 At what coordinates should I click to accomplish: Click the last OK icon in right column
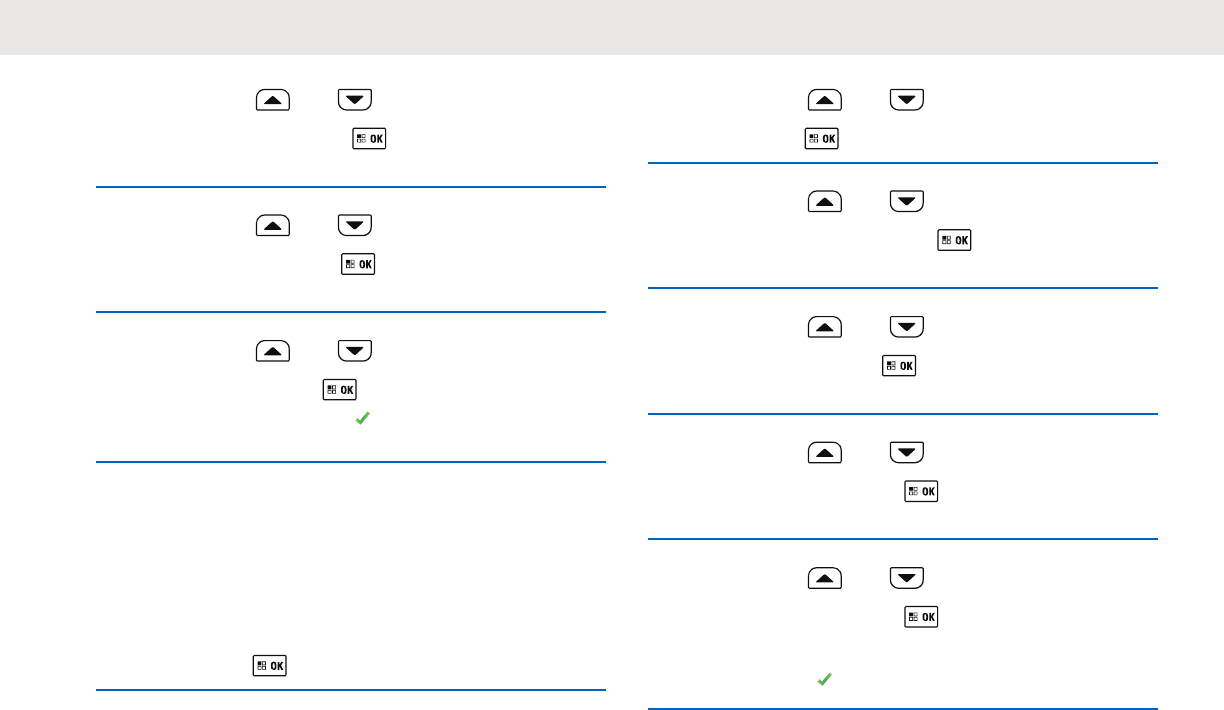pos(921,617)
